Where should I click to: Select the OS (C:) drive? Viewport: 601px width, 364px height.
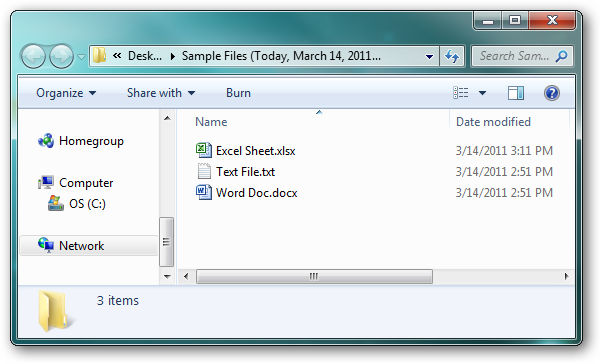87,204
